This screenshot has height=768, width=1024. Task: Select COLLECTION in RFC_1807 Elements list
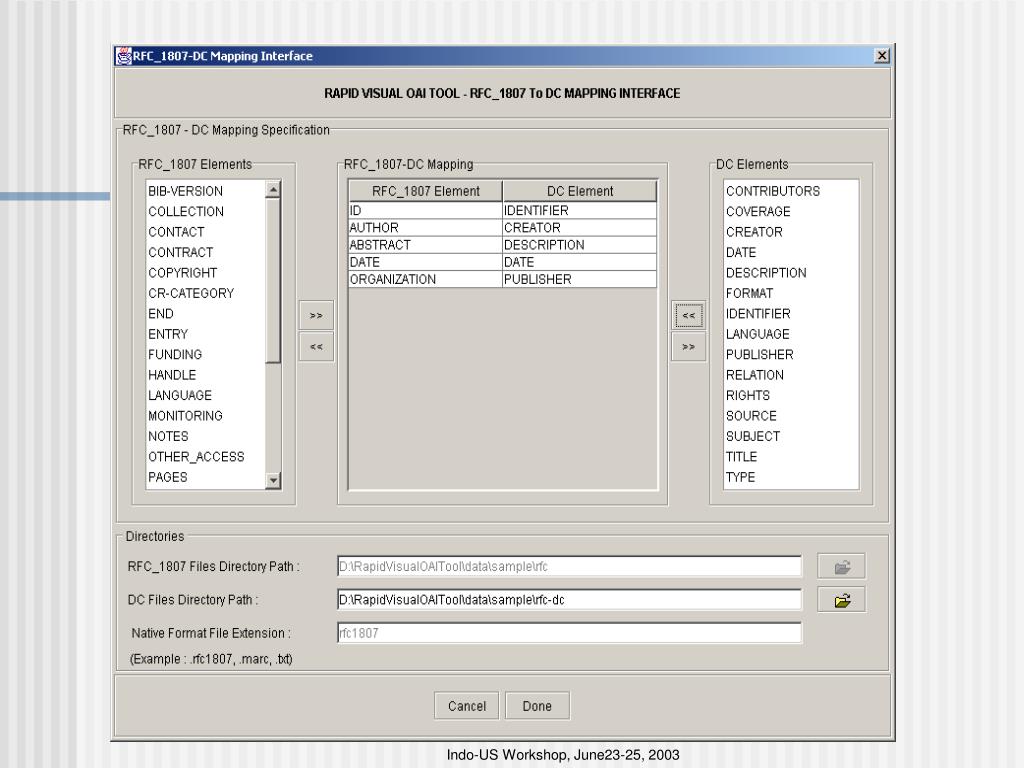[206, 212]
